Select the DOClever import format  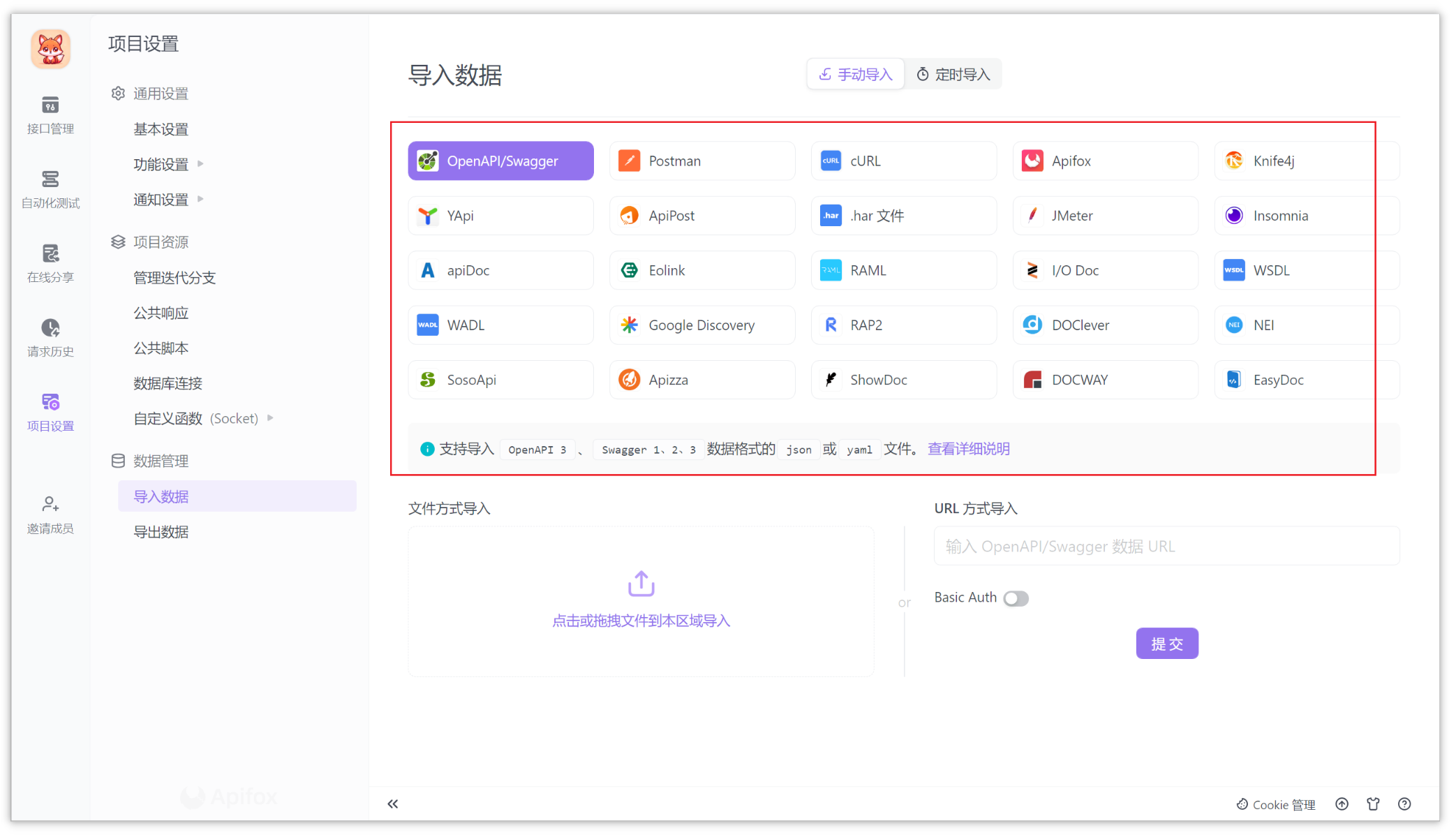pos(1106,325)
